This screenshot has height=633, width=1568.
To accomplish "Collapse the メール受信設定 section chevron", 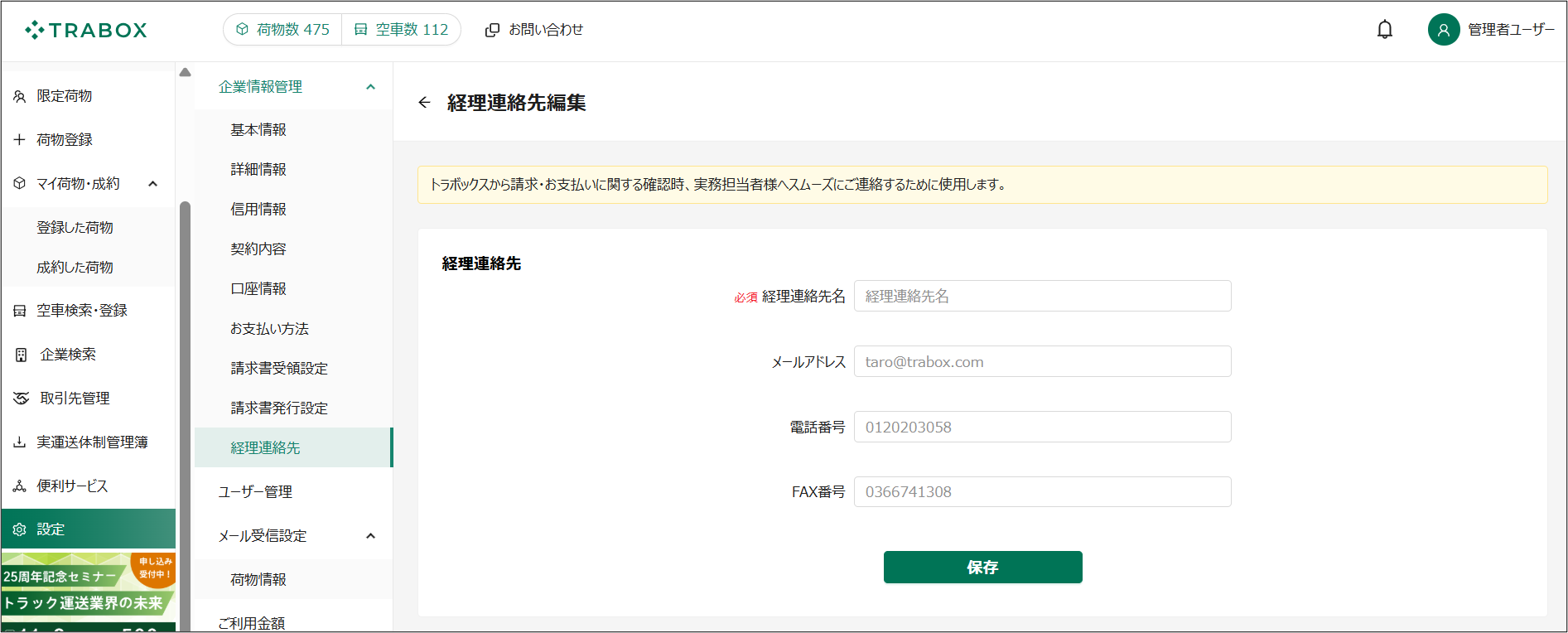I will click(370, 536).
